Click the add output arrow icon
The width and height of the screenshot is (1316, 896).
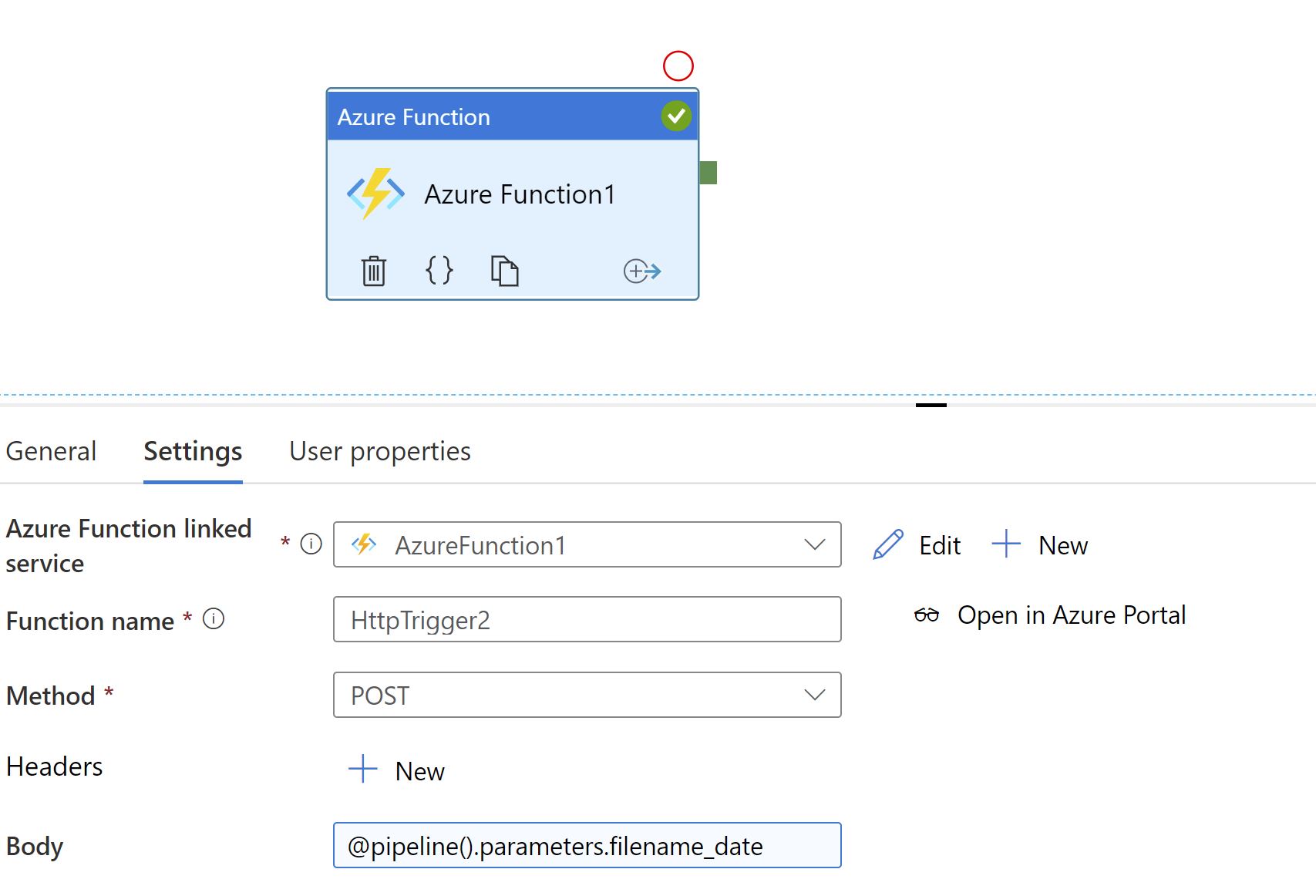(x=642, y=271)
